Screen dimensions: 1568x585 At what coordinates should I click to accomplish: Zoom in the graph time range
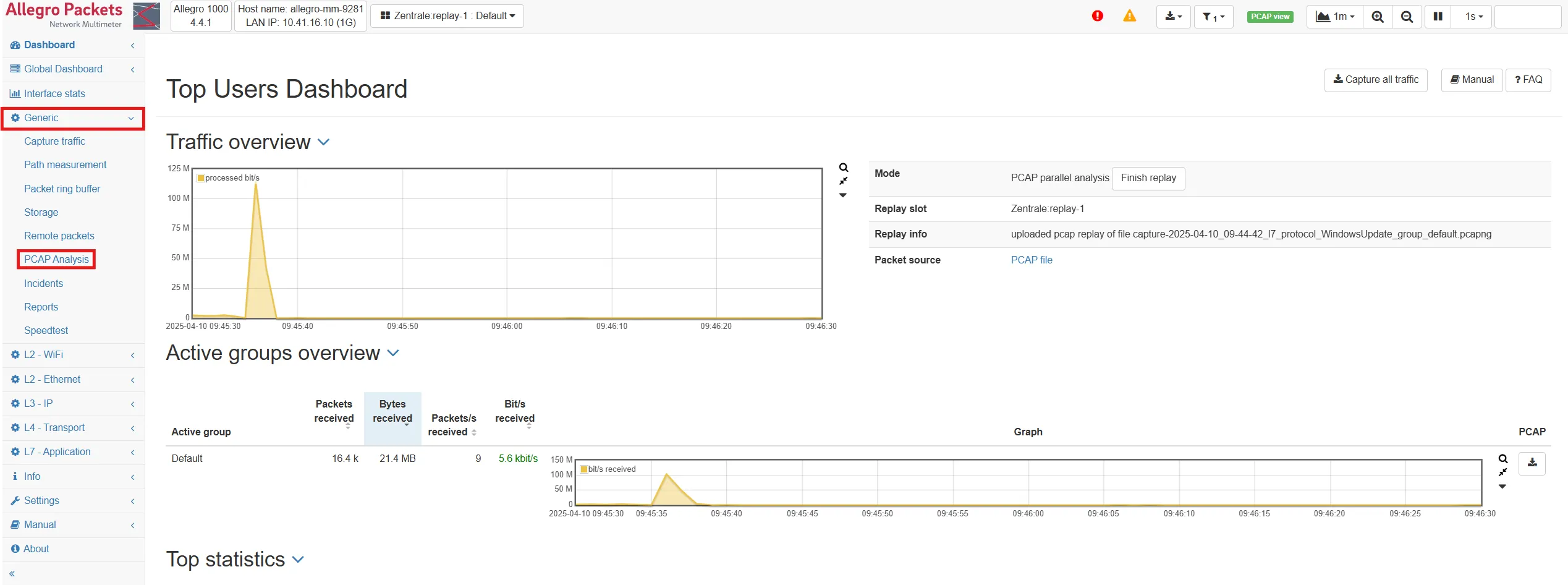[1377, 17]
